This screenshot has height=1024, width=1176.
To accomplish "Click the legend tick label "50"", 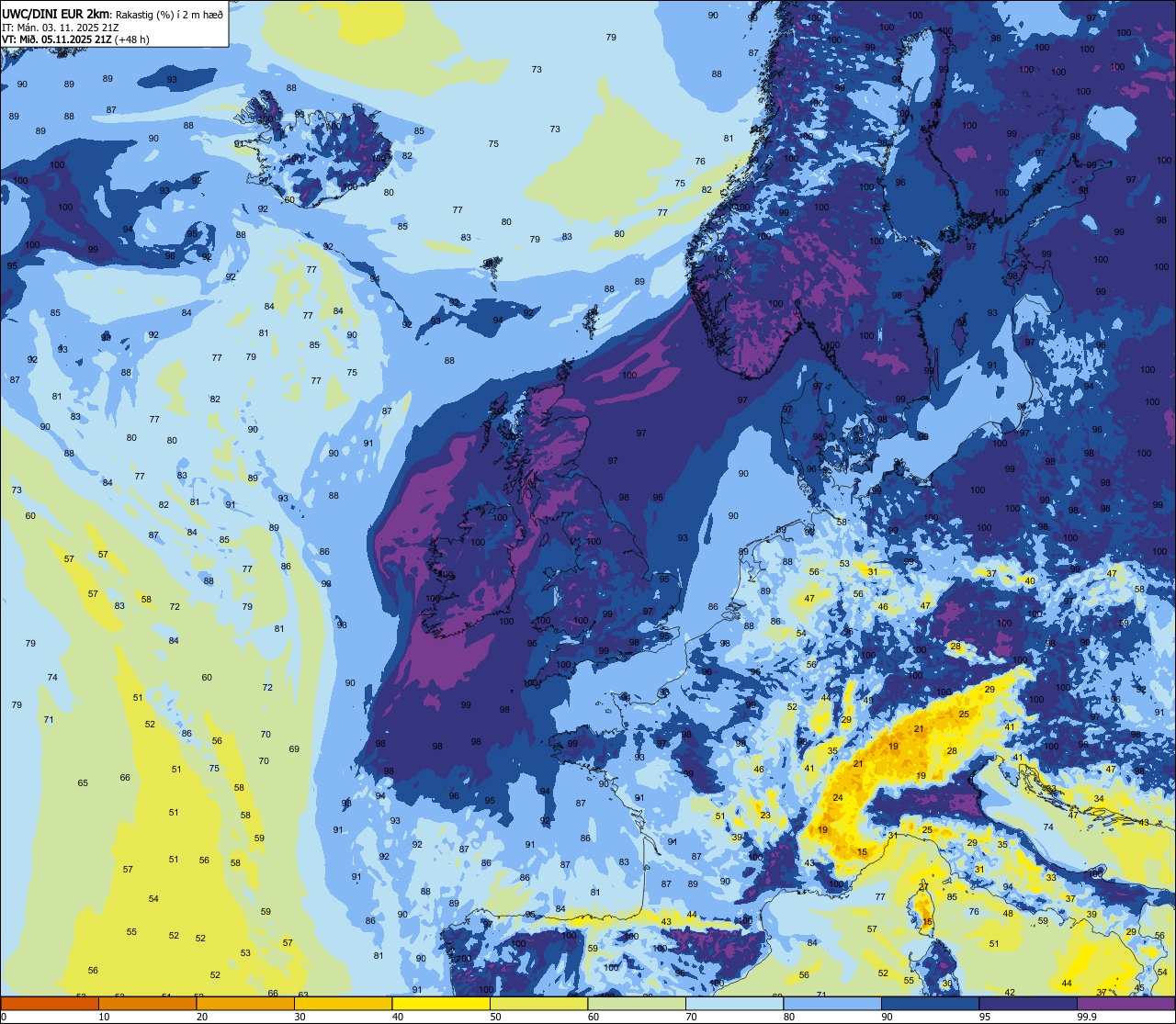I will (x=495, y=1017).
